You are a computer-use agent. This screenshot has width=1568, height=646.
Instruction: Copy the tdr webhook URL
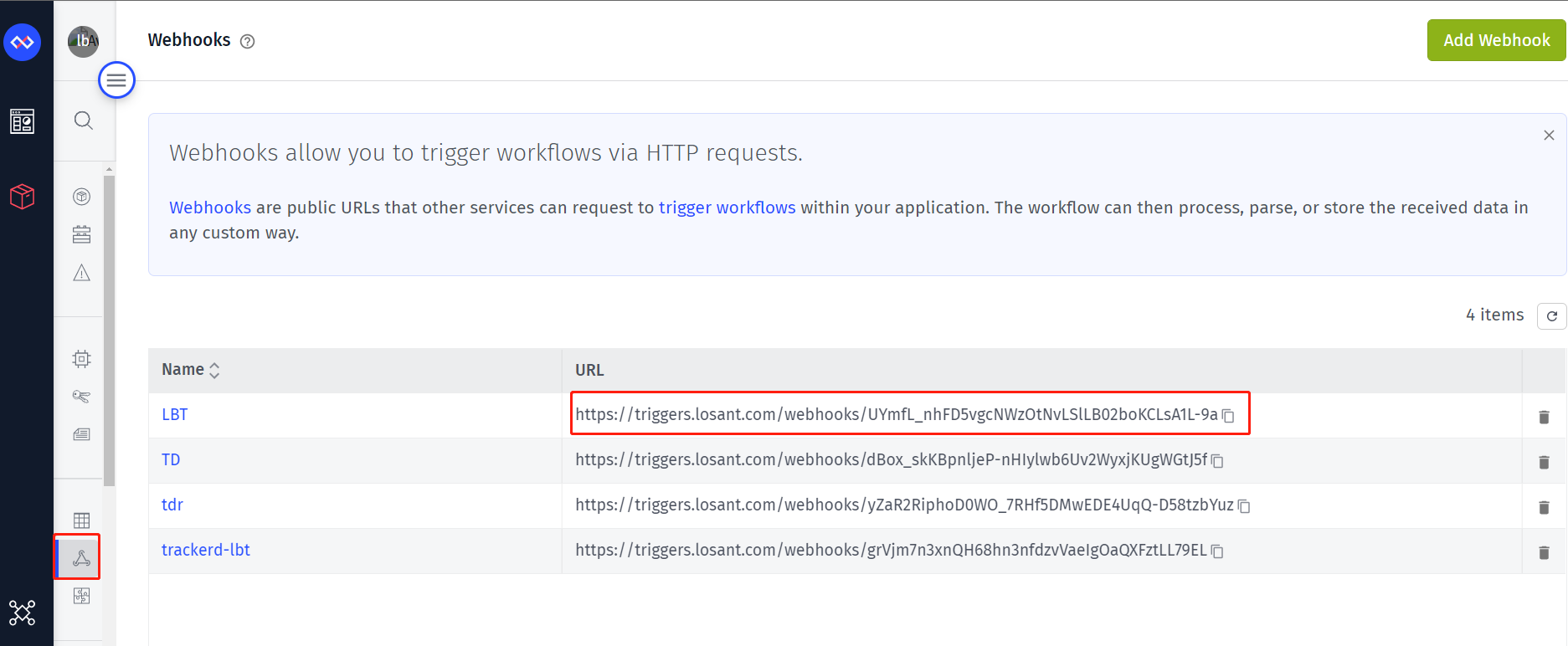(x=1244, y=506)
